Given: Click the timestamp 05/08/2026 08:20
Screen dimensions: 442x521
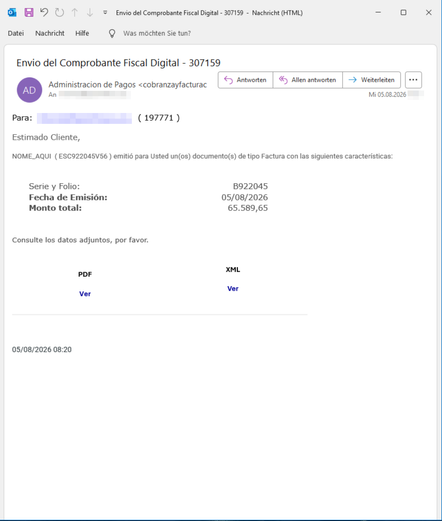Looking at the screenshot, I should (x=42, y=350).
